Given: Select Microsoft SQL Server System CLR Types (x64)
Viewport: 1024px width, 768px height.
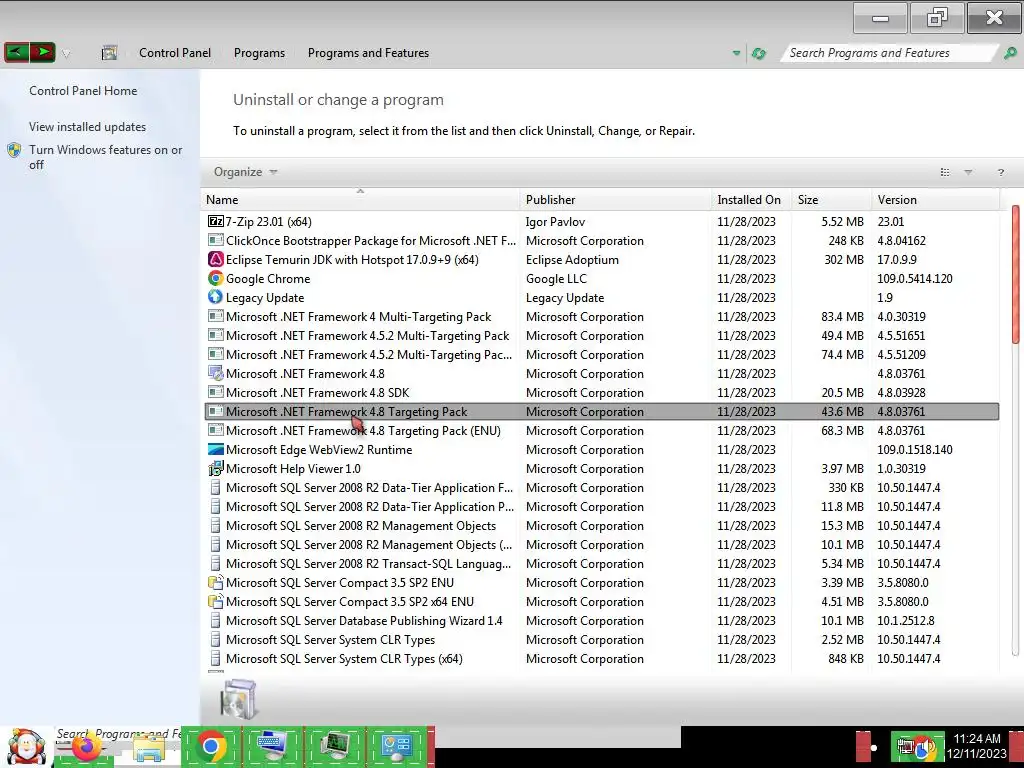Looking at the screenshot, I should point(601,658).
